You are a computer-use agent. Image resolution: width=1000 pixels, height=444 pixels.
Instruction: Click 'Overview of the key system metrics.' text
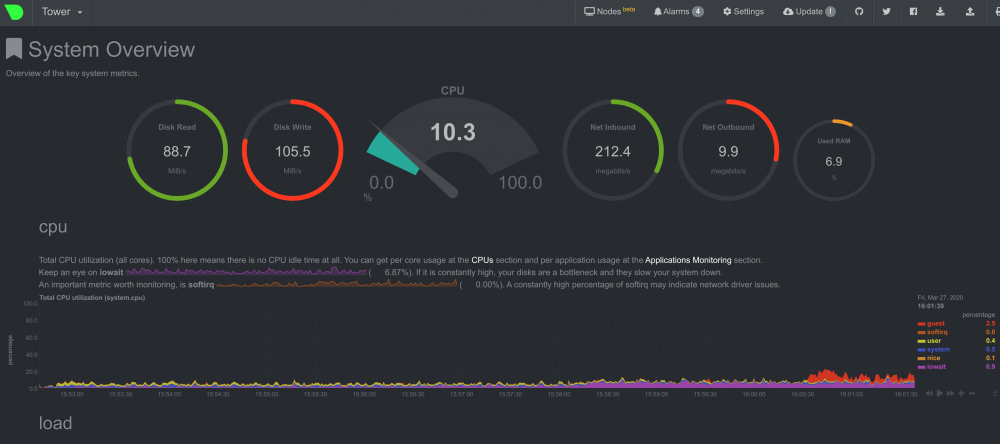tap(73, 73)
